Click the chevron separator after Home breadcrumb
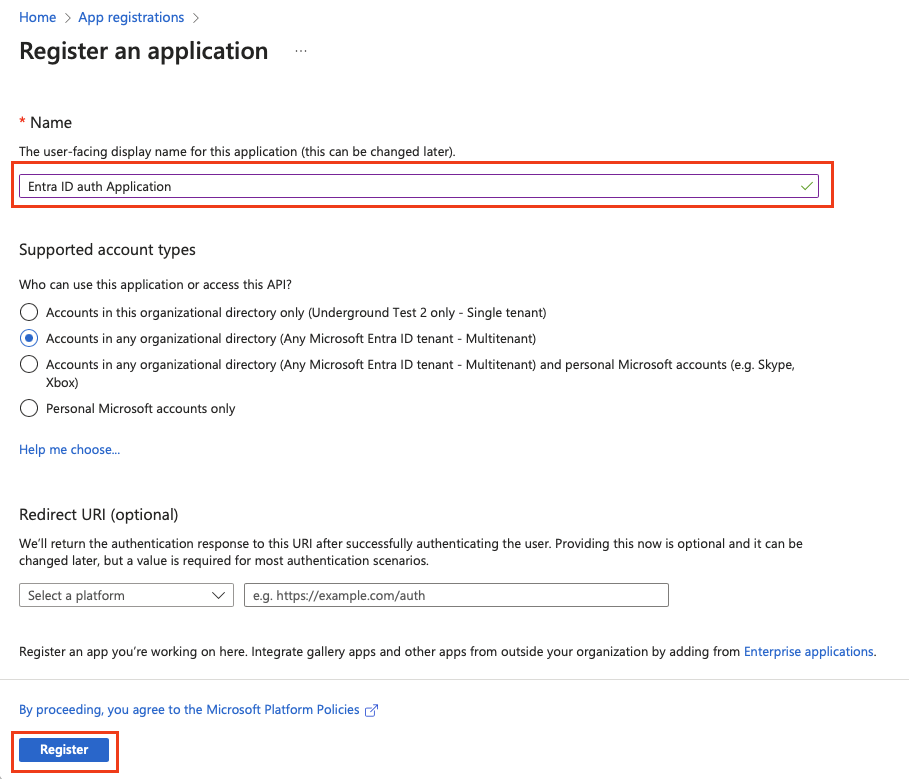Image resolution: width=909 pixels, height=779 pixels. tap(67, 18)
